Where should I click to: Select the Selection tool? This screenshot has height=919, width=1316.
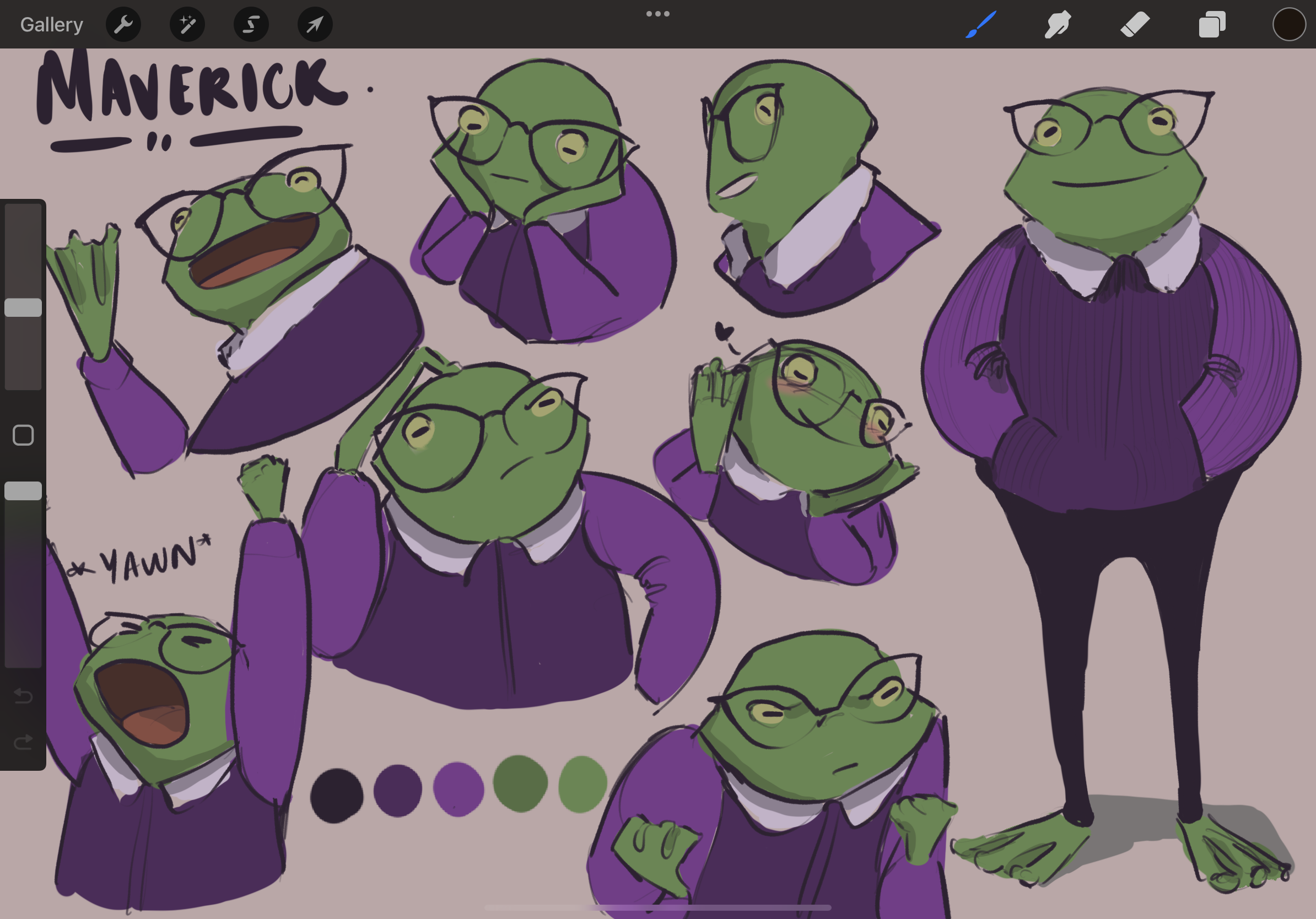[251, 24]
